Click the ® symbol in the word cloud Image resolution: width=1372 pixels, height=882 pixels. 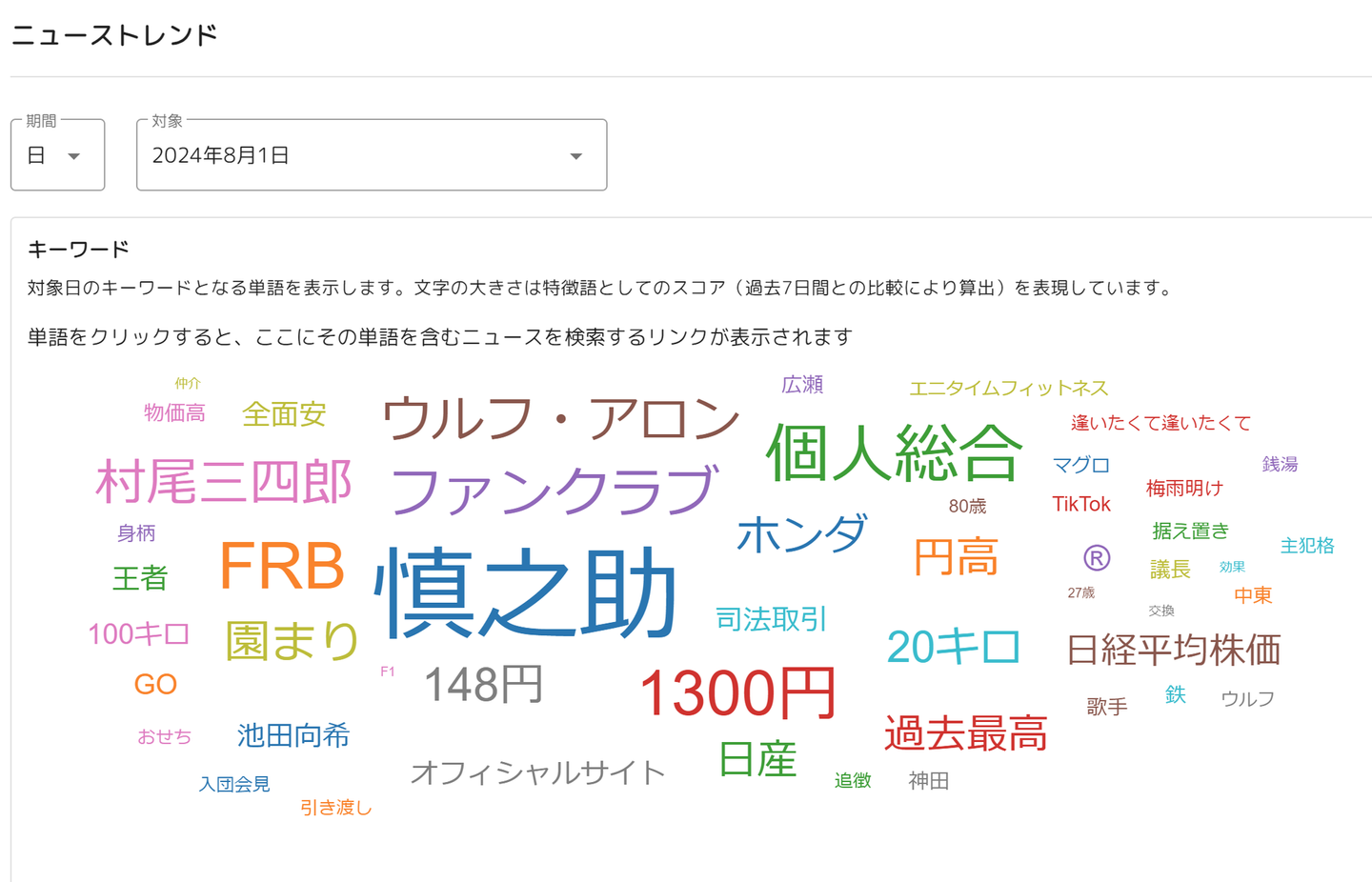click(x=1097, y=558)
